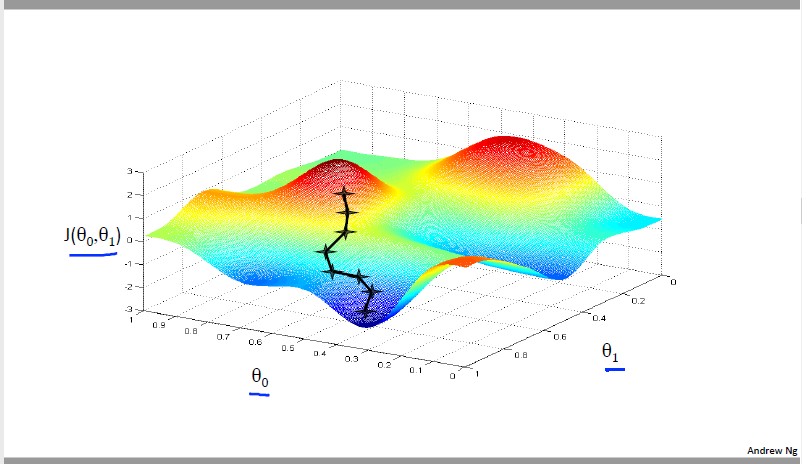Click tick label -3 on vertical axis
This screenshot has width=802, height=464.
click(128, 309)
